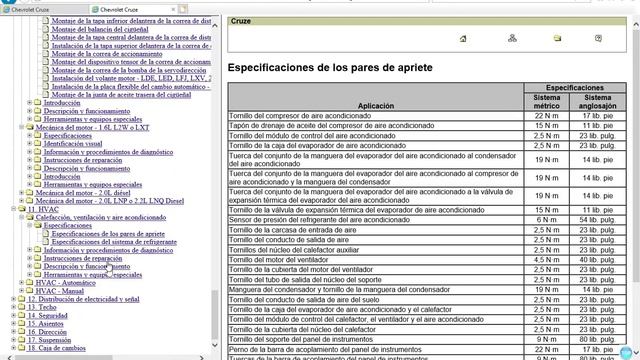This screenshot has height=360, width=640.
Task: Open Montaje del balancín del cigüeñal link
Action: pyautogui.click(x=100, y=29)
